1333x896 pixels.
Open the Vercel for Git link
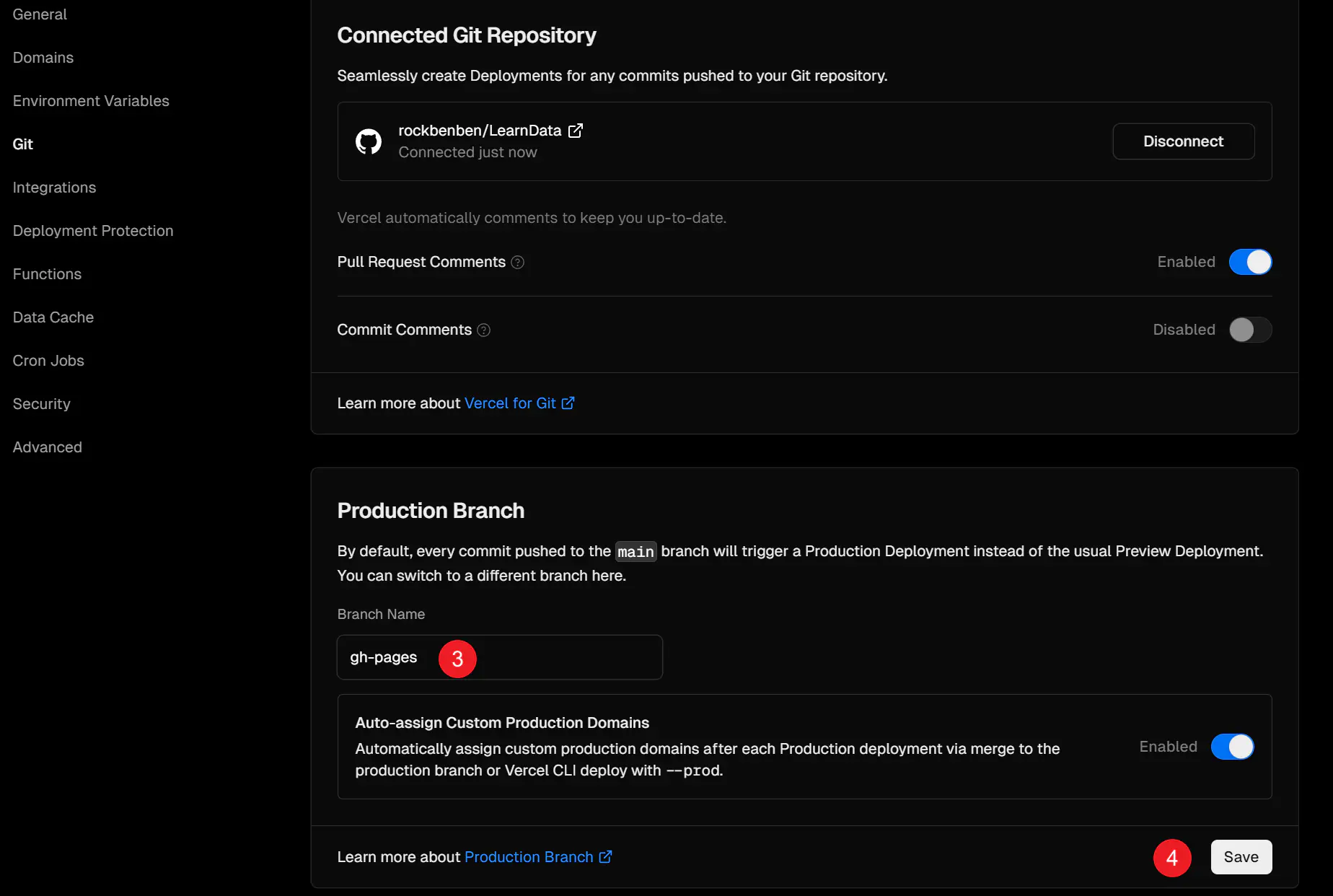point(510,403)
